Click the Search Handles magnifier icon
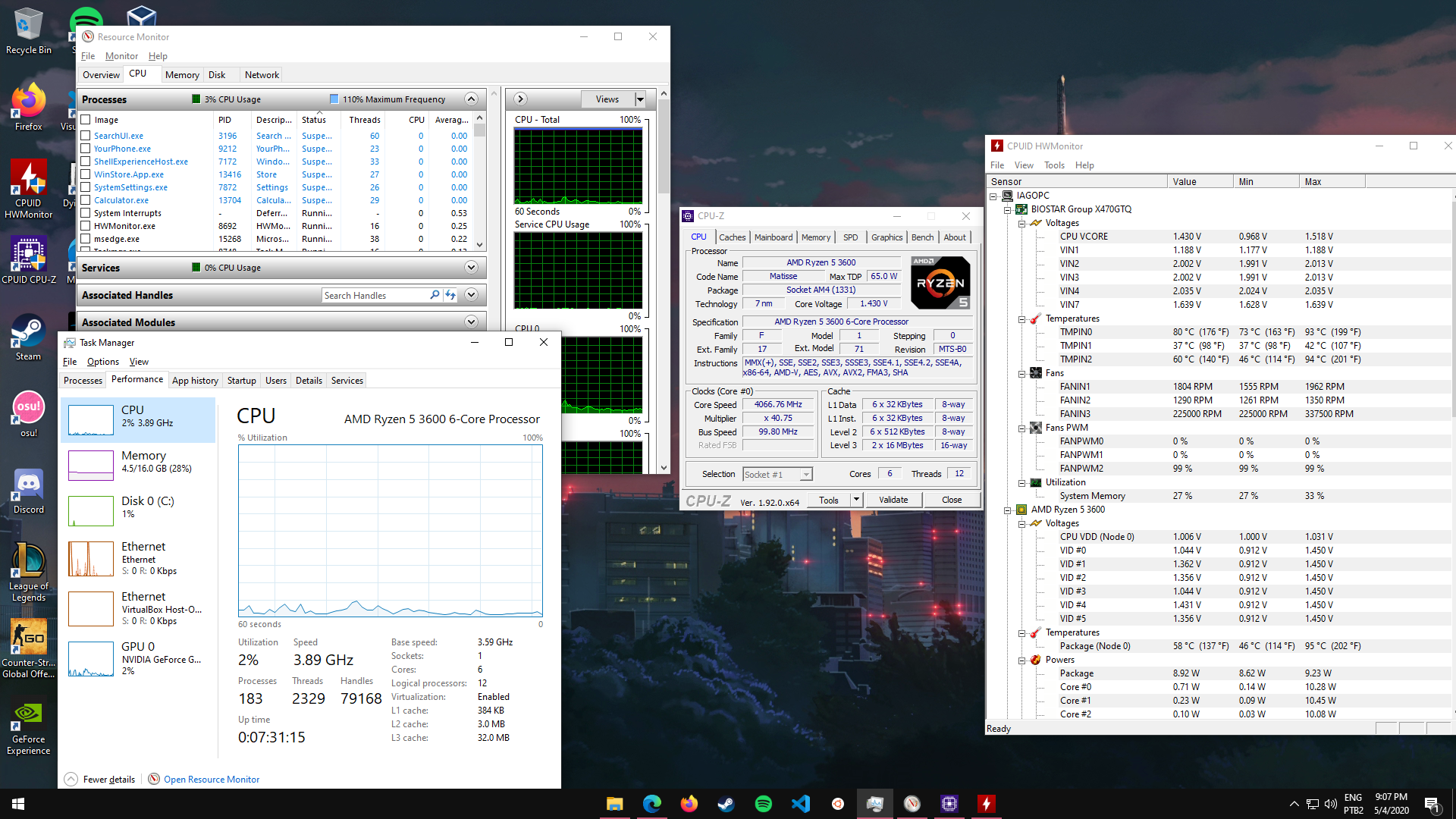This screenshot has height=819, width=1456. (435, 295)
